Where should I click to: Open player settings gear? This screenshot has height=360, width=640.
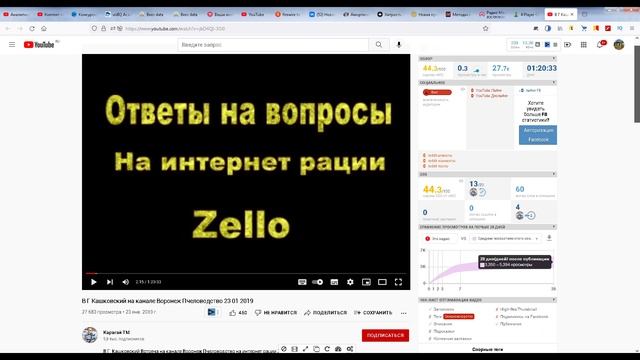[350, 282]
